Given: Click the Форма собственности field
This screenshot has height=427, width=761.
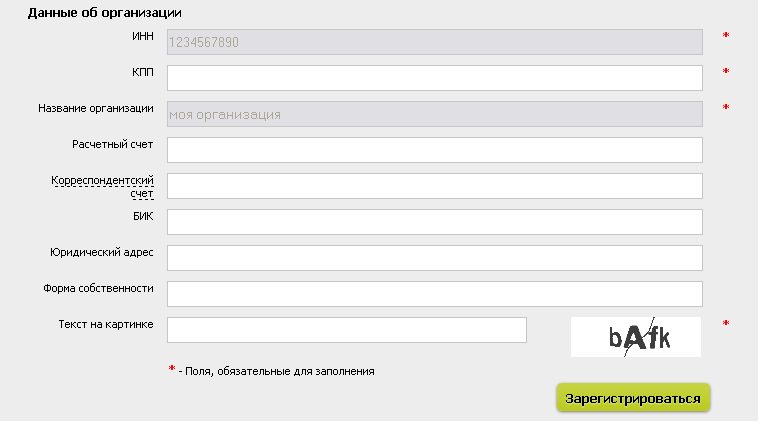Looking at the screenshot, I should coord(435,294).
